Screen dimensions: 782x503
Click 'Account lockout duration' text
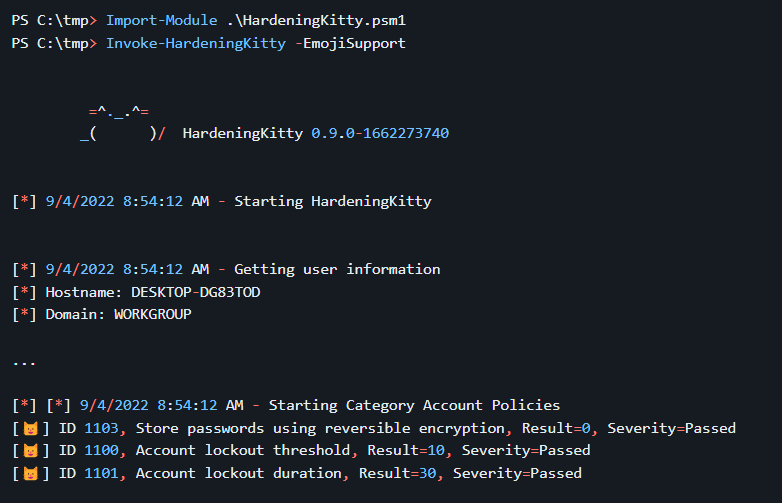238,473
